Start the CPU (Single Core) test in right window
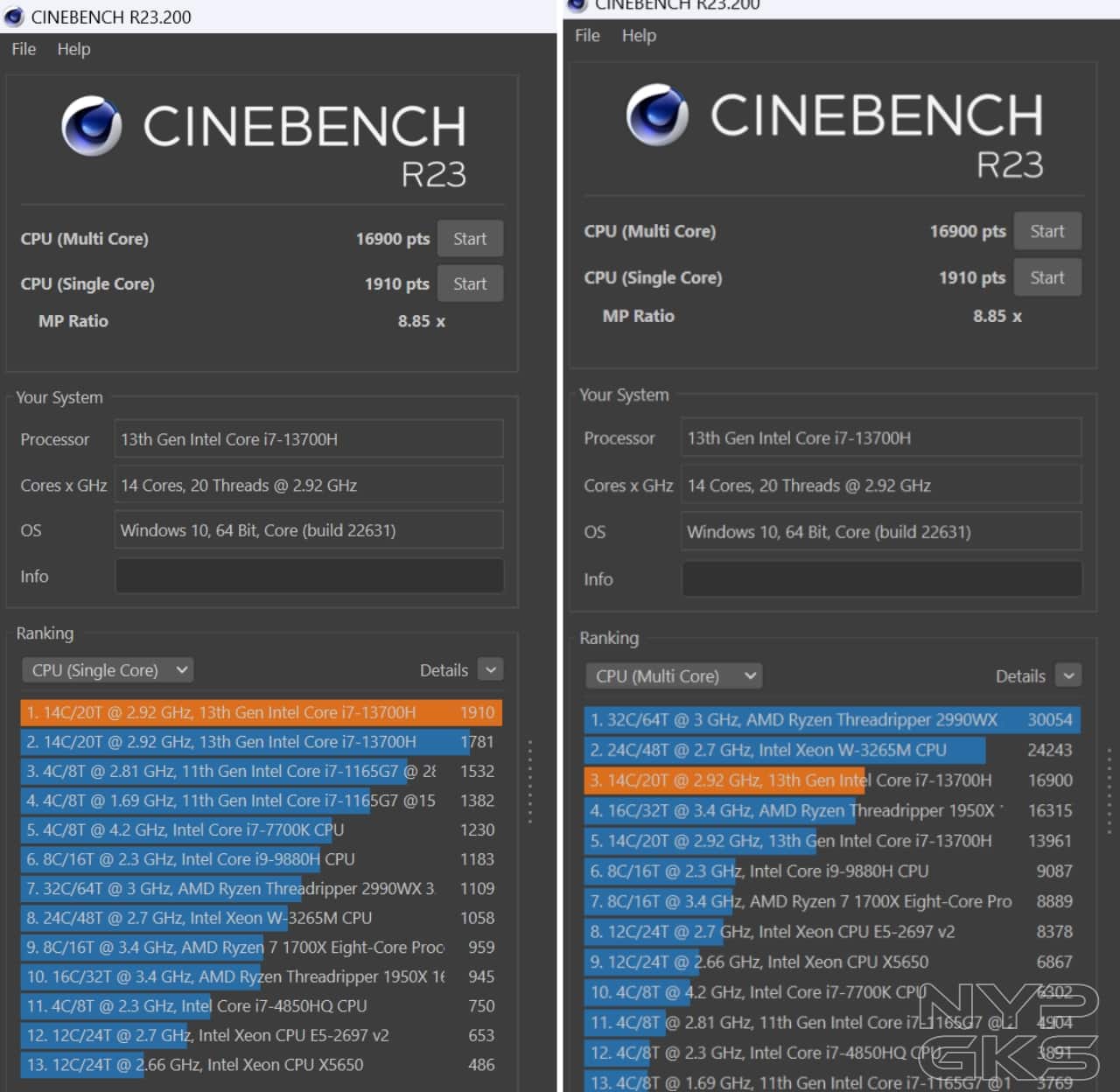Viewport: 1120px width, 1092px height. [1047, 277]
